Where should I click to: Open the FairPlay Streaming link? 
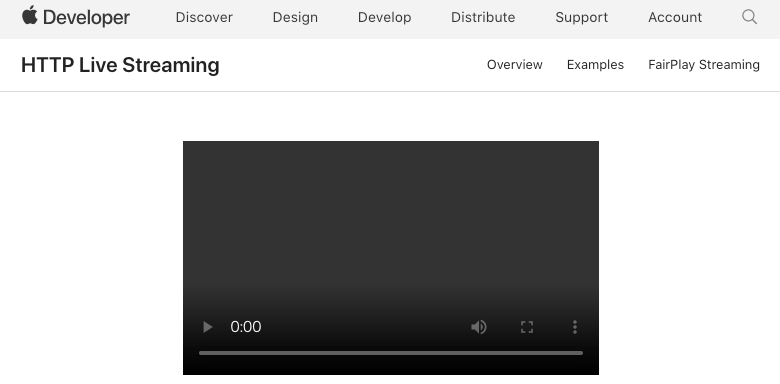pyautogui.click(x=704, y=65)
